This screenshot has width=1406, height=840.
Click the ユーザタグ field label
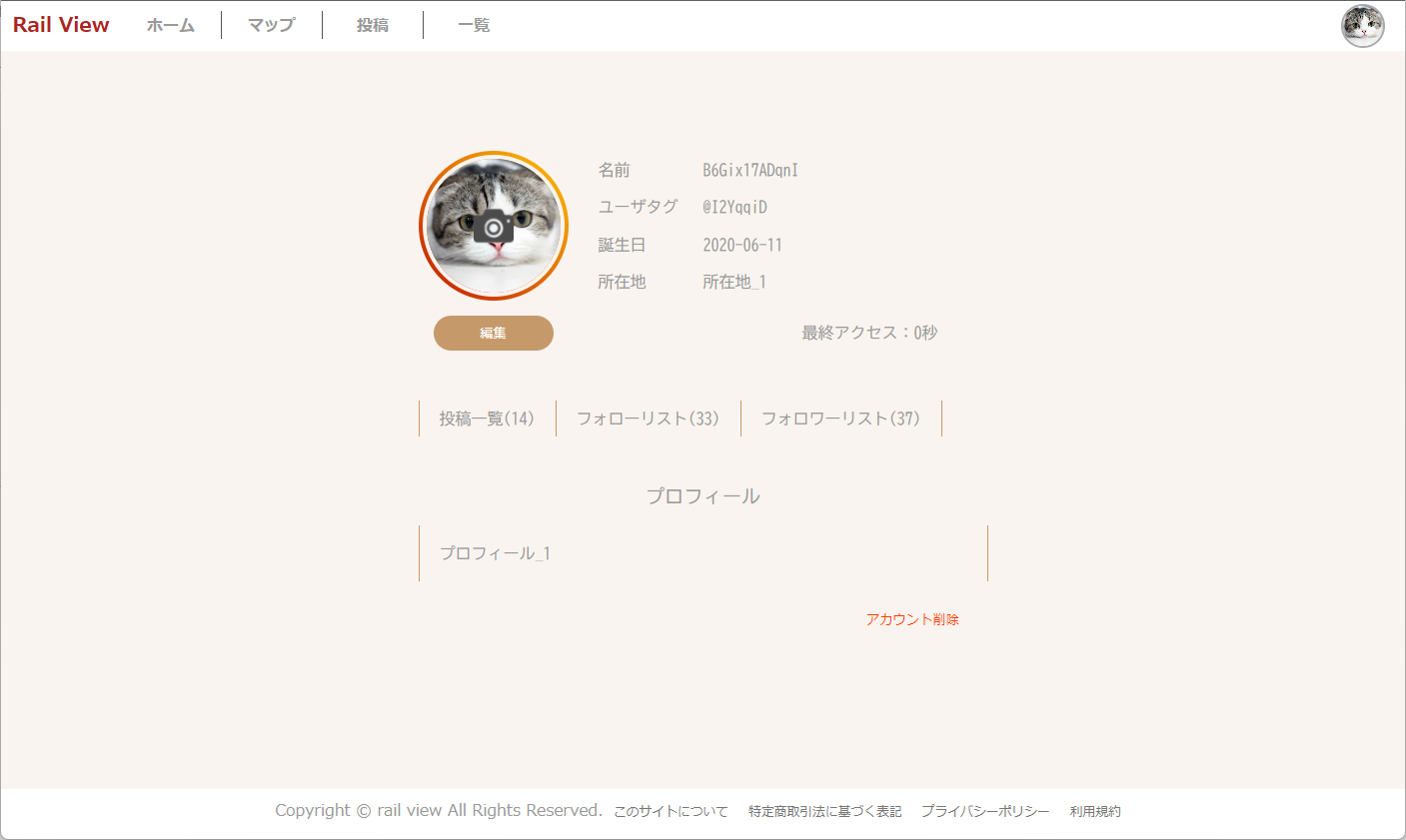pos(638,207)
